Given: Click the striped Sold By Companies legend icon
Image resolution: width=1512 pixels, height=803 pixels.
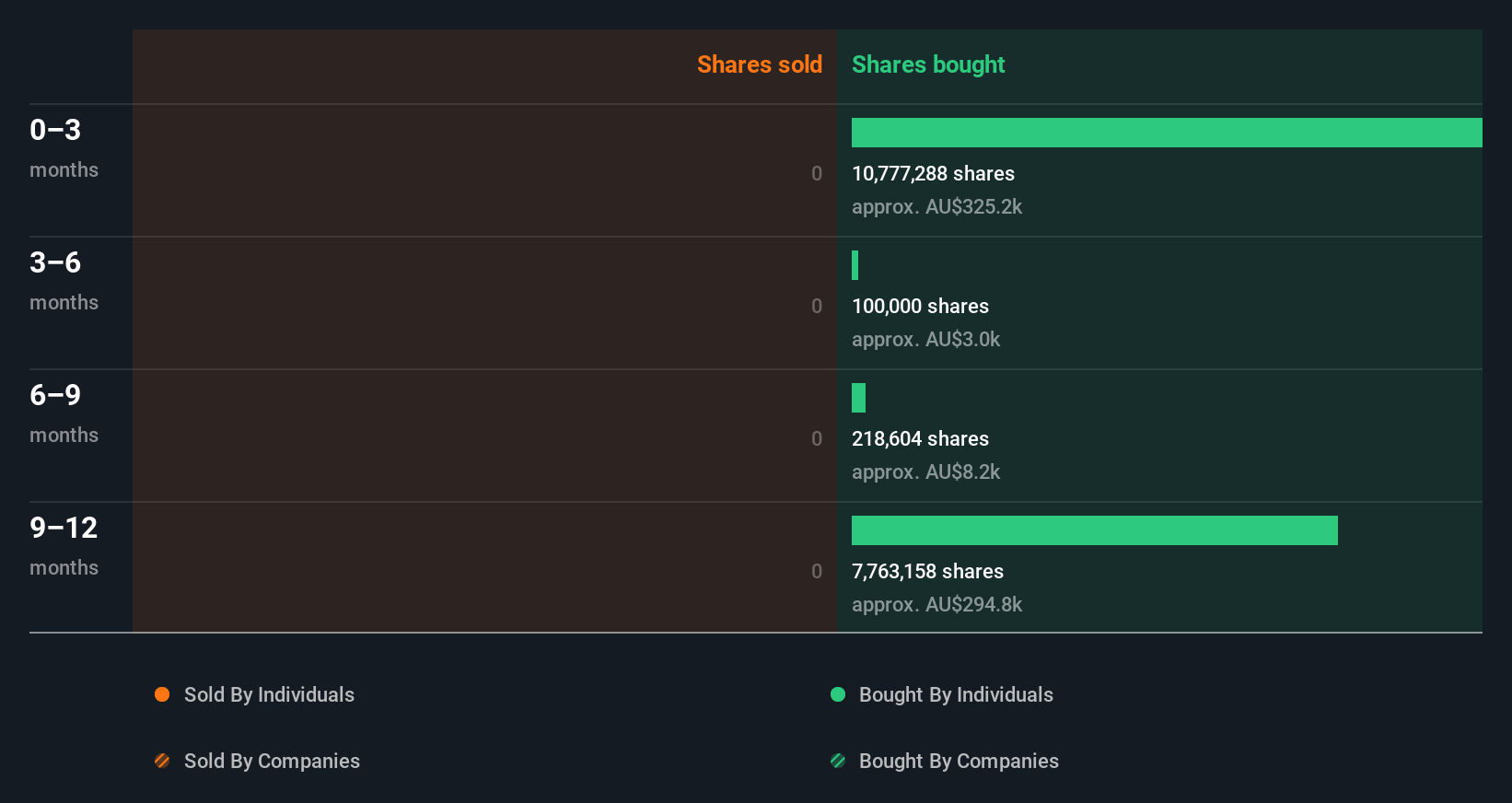Looking at the screenshot, I should [x=162, y=761].
